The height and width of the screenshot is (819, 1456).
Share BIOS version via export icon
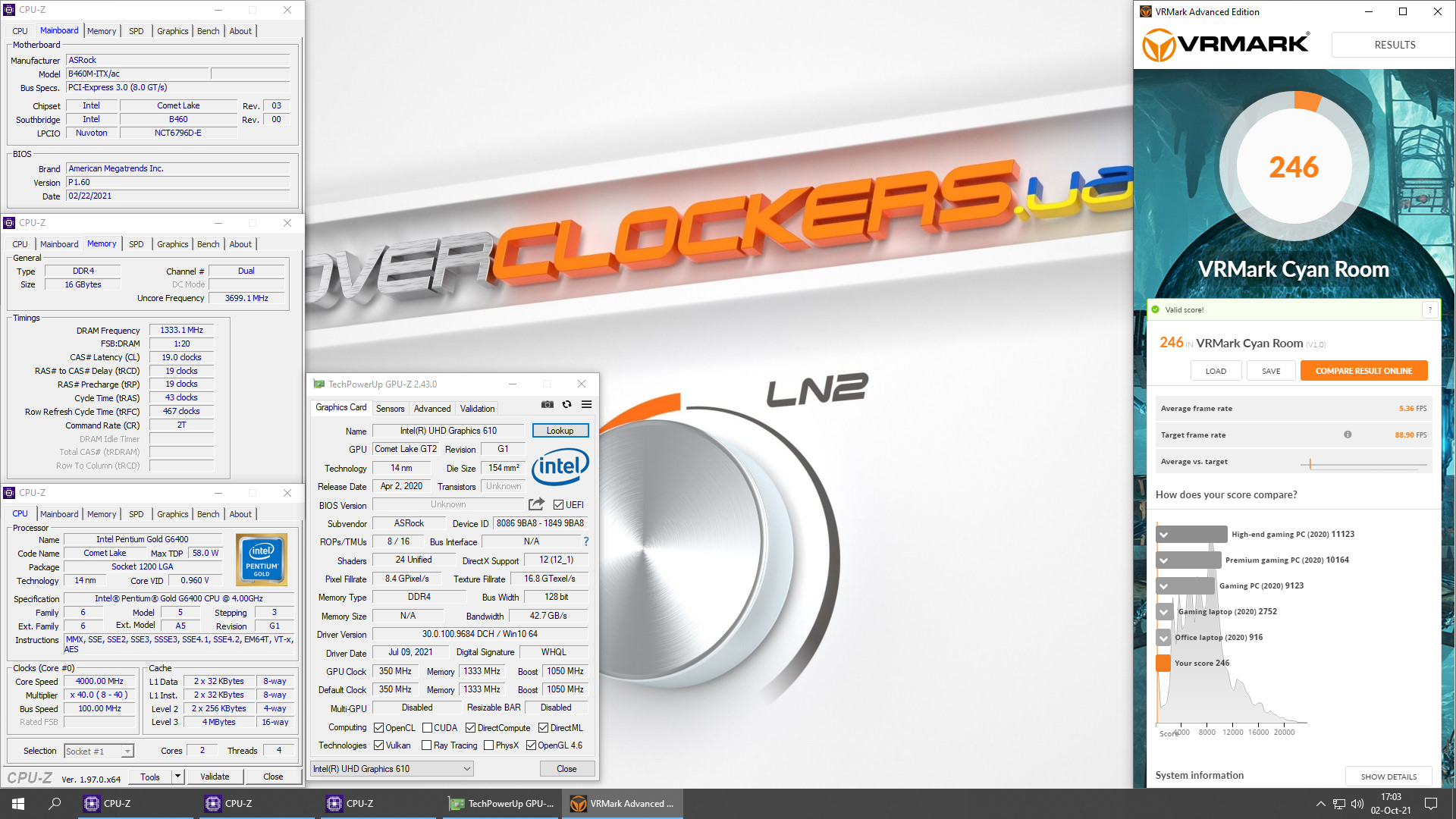point(536,504)
